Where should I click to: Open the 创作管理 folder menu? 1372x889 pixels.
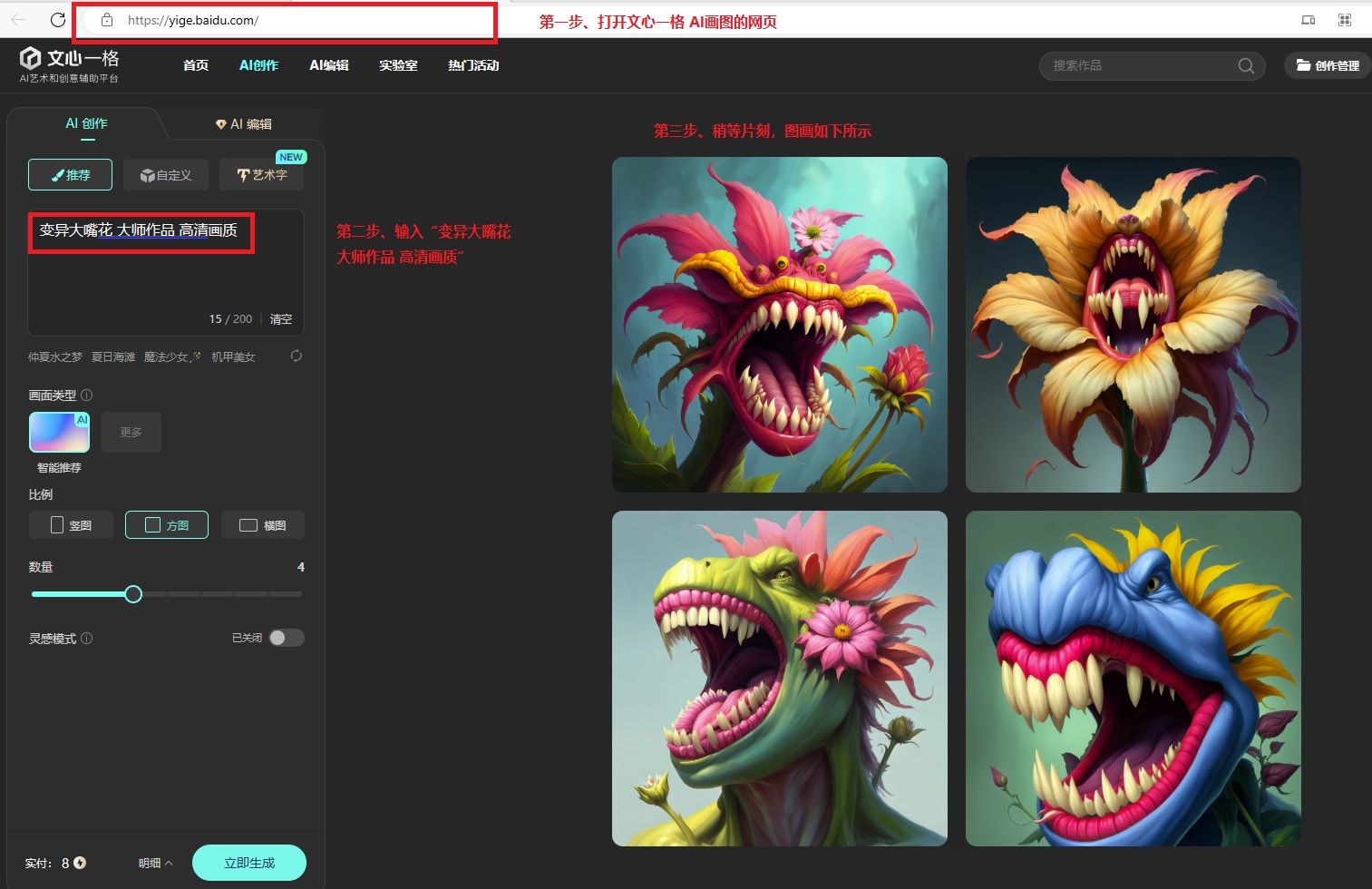point(1328,65)
